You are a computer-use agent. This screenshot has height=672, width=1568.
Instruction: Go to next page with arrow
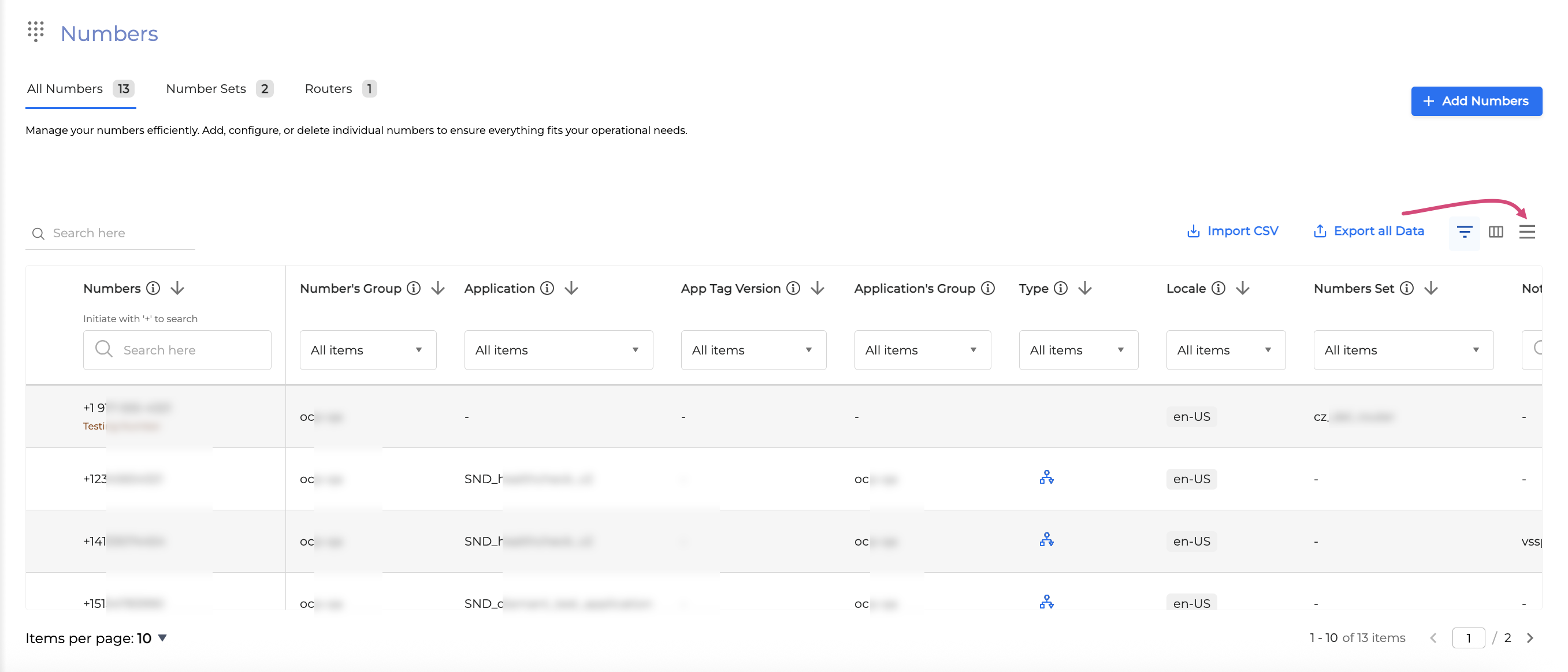click(1530, 638)
